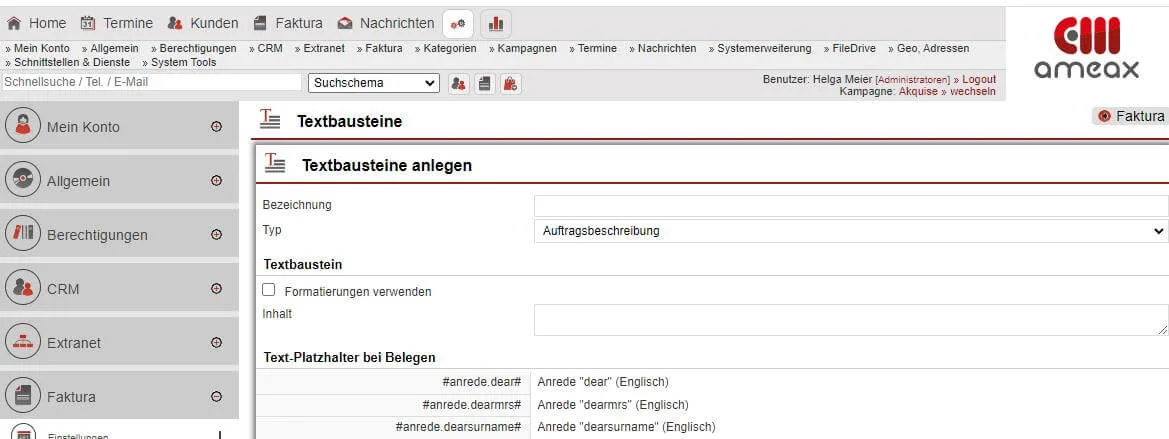The width and height of the screenshot is (1169, 439).
Task: Click the shopping bag search icon
Action: (510, 84)
